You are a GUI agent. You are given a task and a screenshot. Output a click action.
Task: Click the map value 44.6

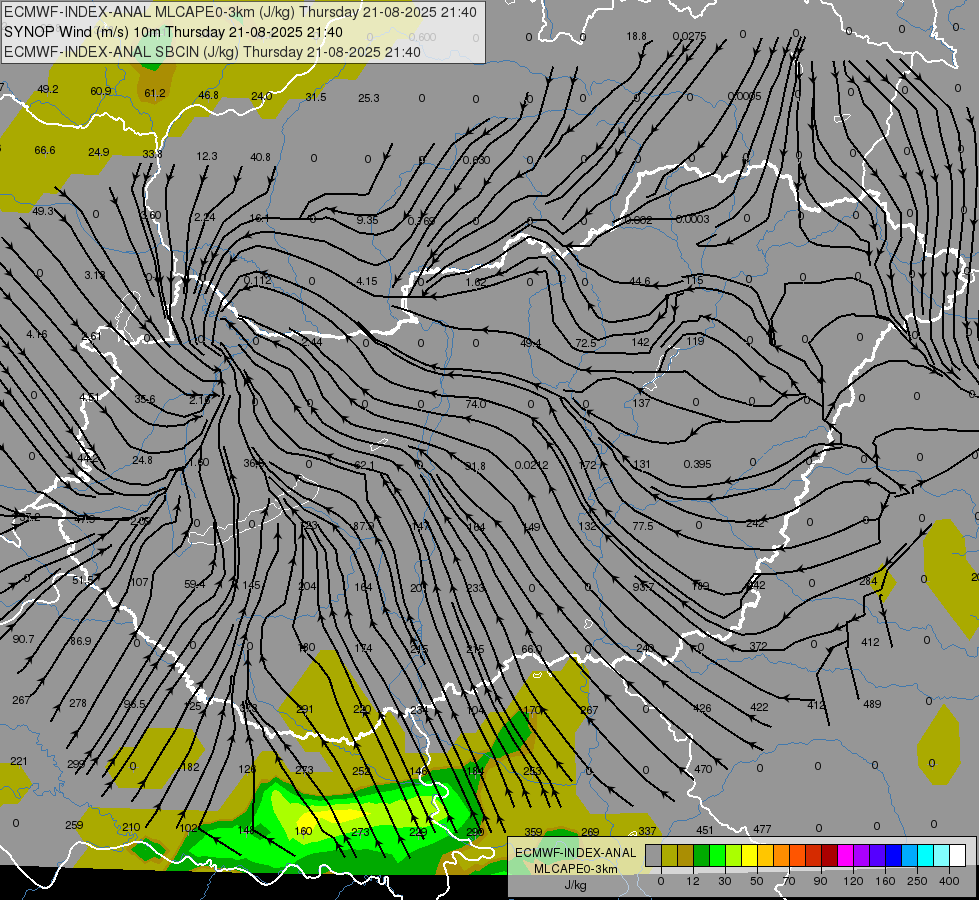pos(640,281)
